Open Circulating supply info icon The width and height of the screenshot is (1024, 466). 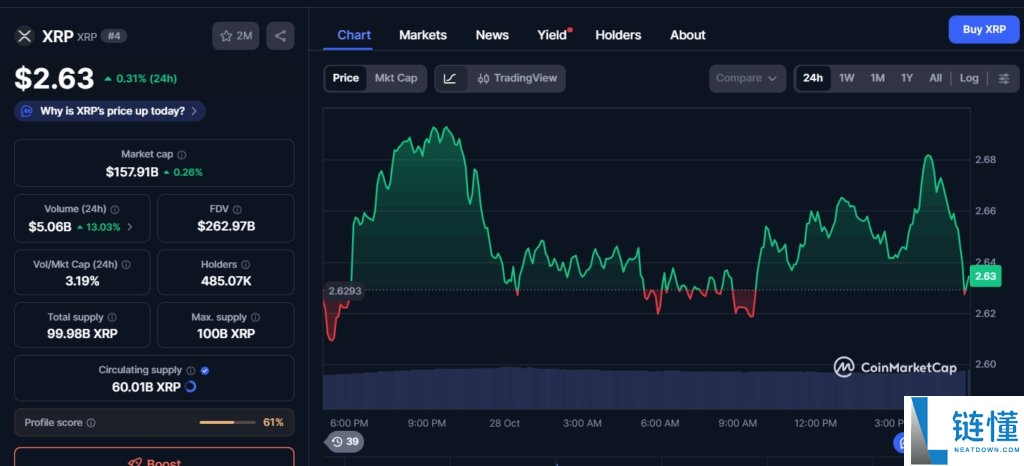coord(191,370)
